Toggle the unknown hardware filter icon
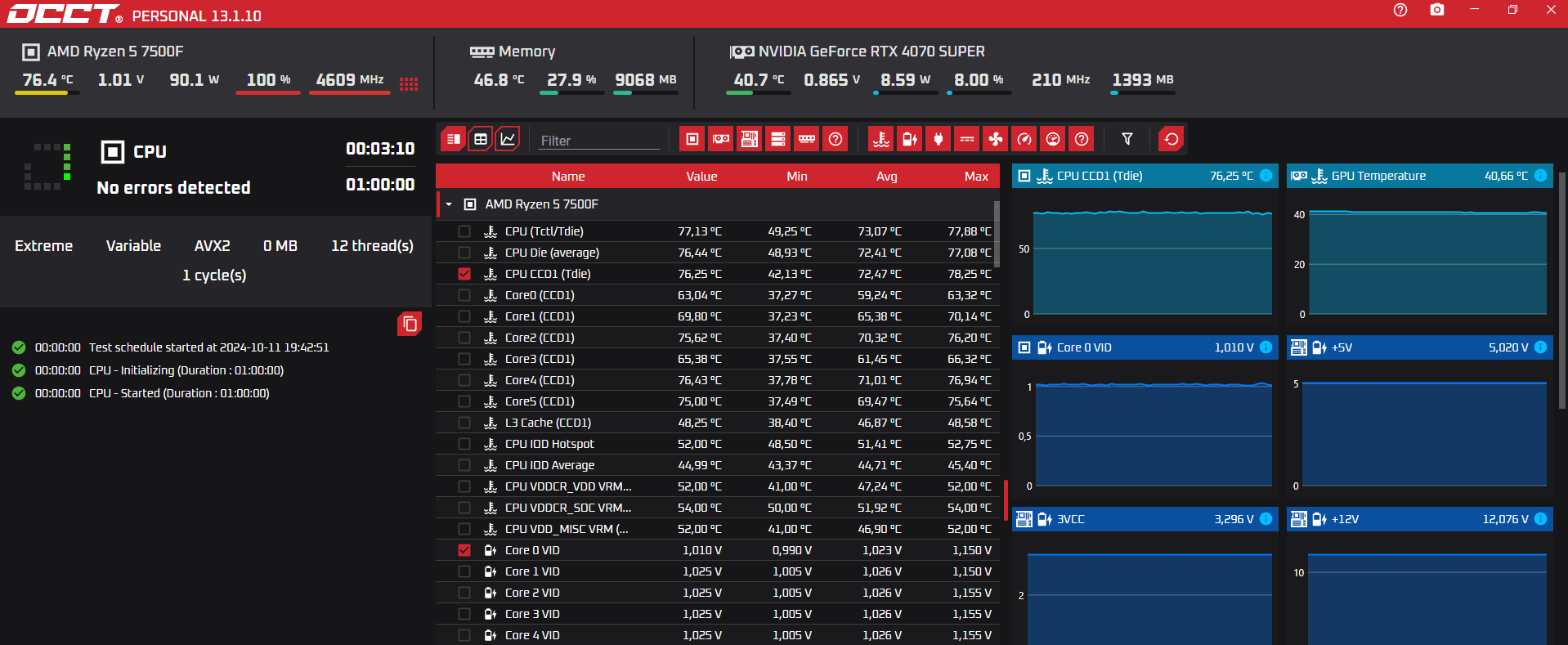Image resolution: width=1568 pixels, height=645 pixels. (x=836, y=139)
